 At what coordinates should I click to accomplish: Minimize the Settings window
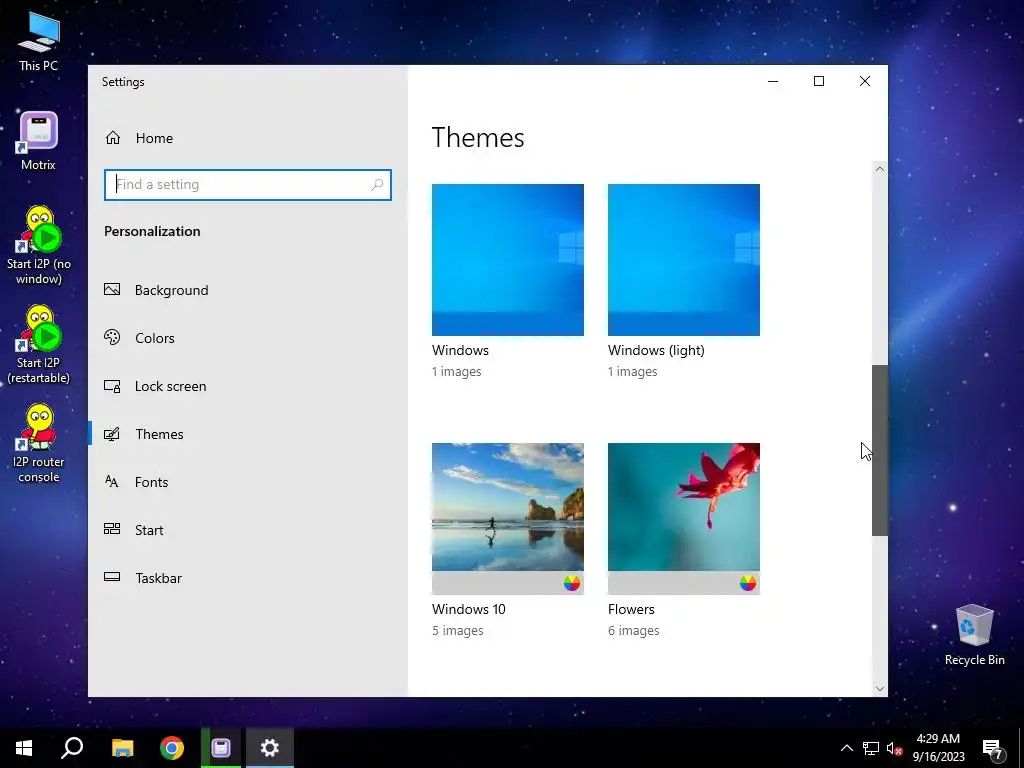pos(773,81)
